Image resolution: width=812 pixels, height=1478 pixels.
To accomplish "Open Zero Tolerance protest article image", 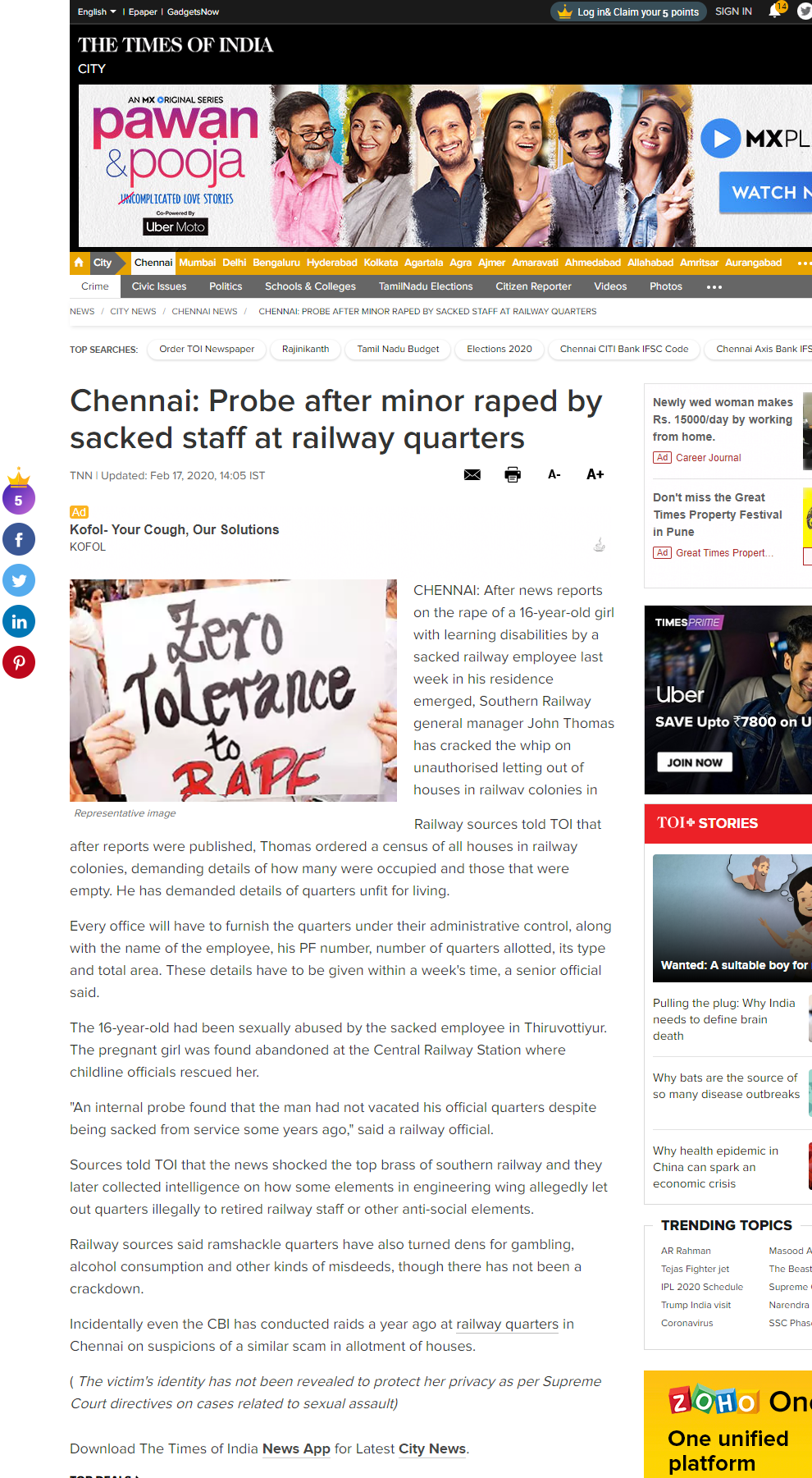I will (x=233, y=690).
